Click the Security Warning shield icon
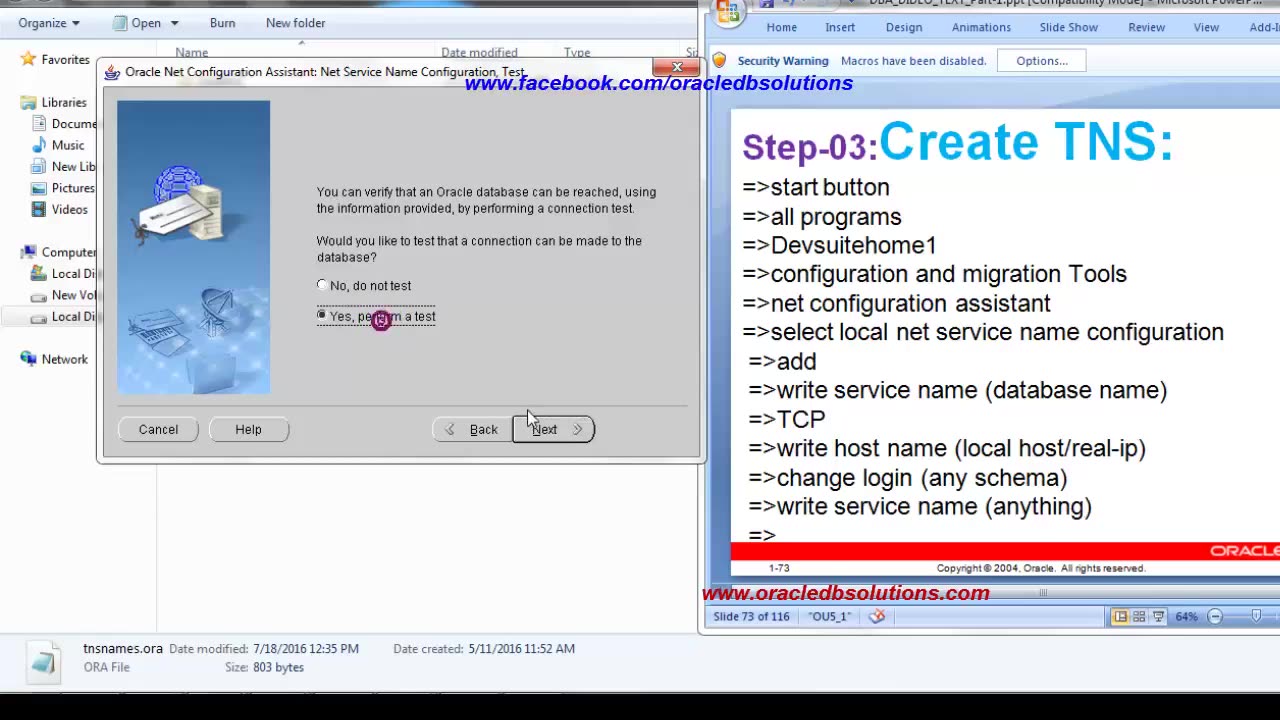Screen dimensions: 1280x720 tap(719, 61)
